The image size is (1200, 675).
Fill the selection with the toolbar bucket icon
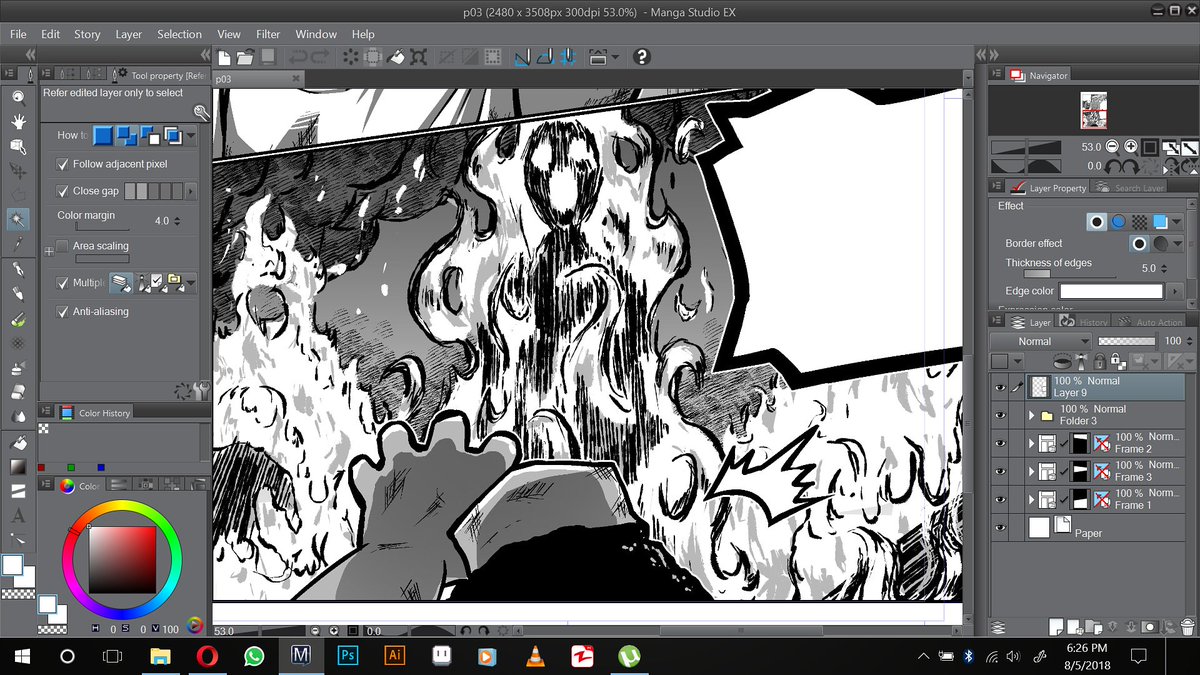[397, 57]
